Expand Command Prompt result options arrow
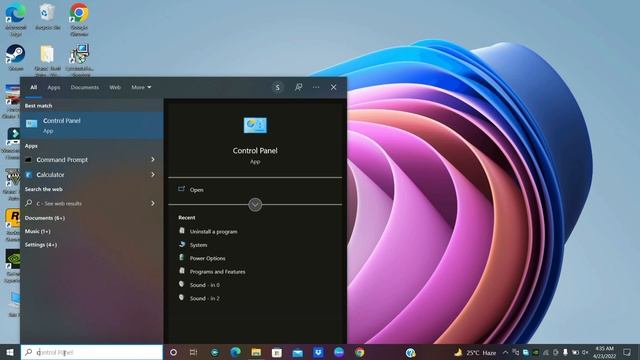The height and width of the screenshot is (360, 640). point(153,160)
